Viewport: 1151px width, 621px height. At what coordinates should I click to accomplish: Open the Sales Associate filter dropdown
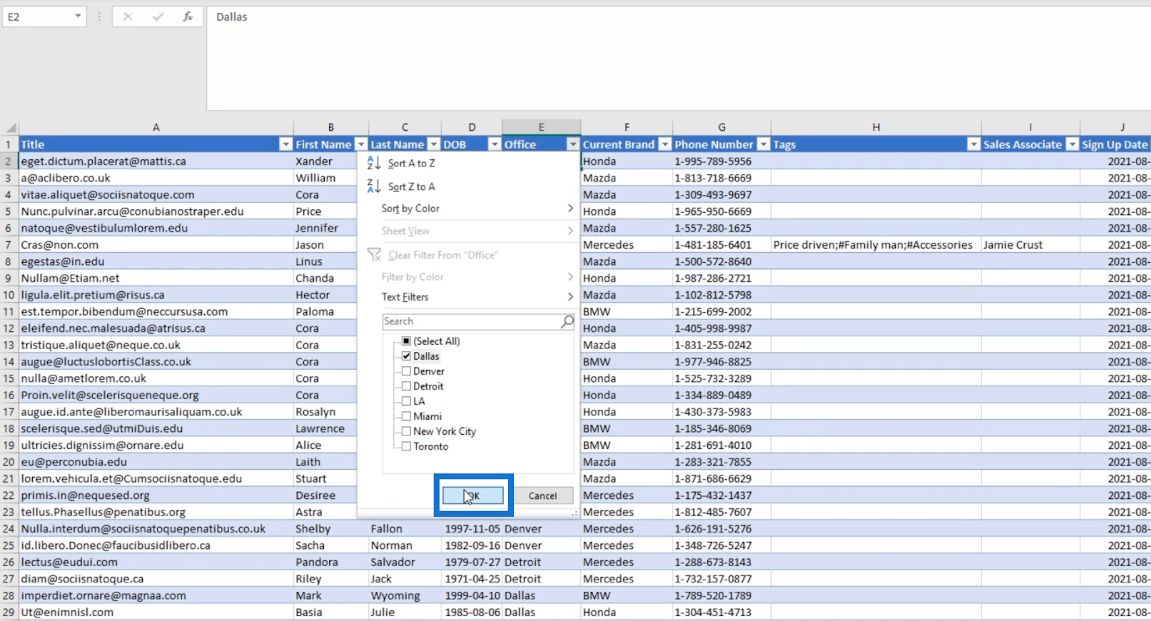[x=1072, y=145]
